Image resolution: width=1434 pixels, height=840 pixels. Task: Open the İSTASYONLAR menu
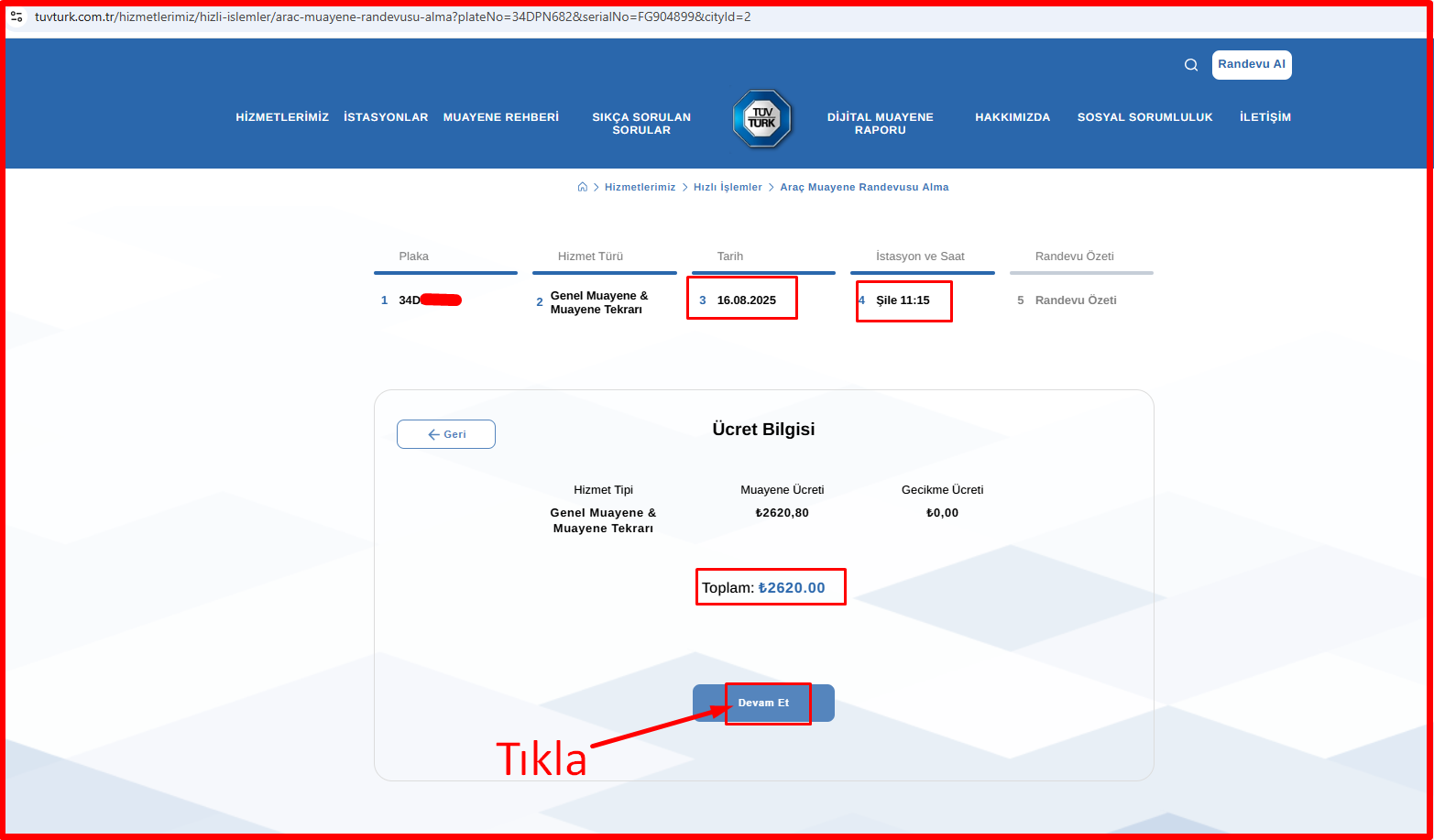(x=386, y=117)
